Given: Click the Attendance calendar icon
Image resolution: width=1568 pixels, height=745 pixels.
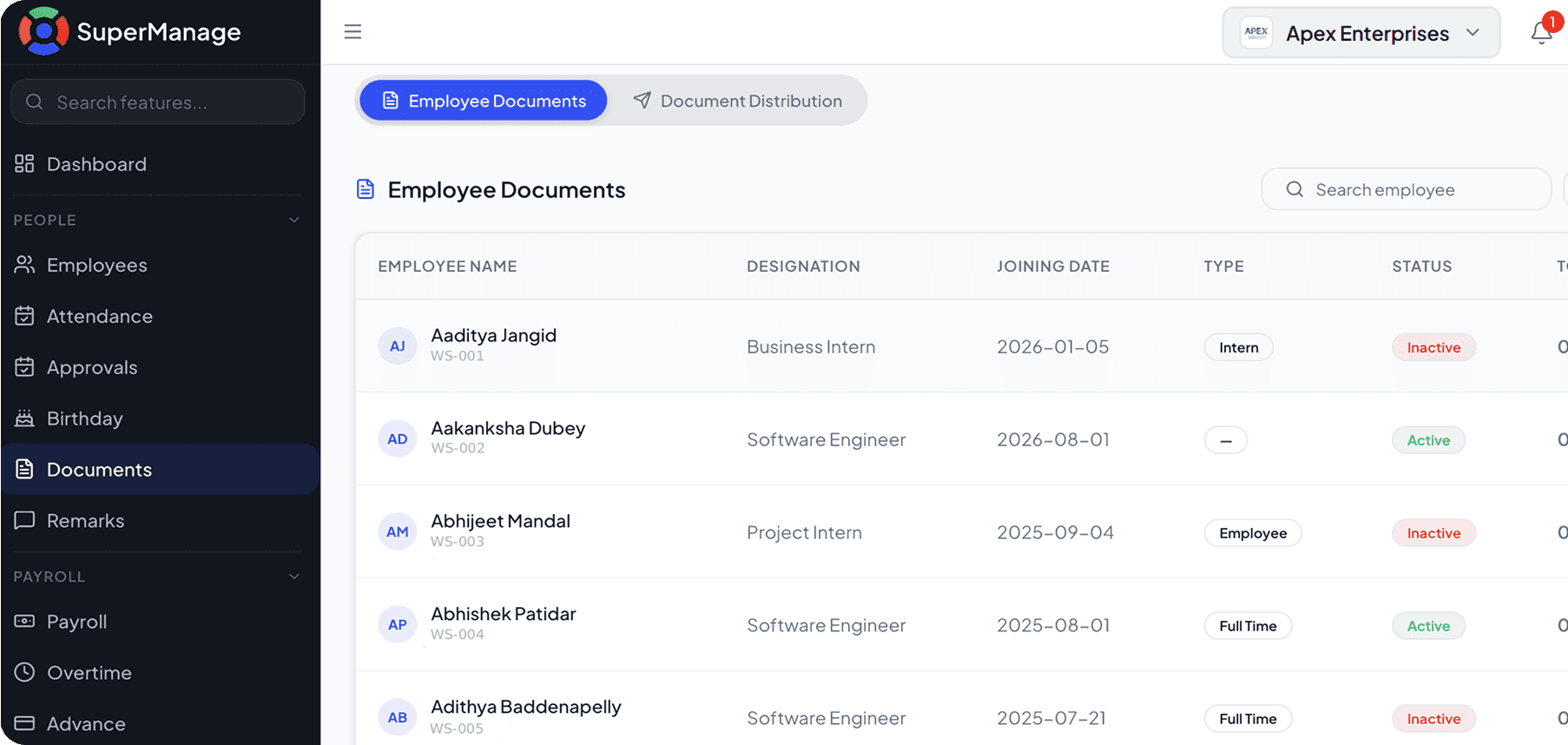Looking at the screenshot, I should [x=24, y=316].
